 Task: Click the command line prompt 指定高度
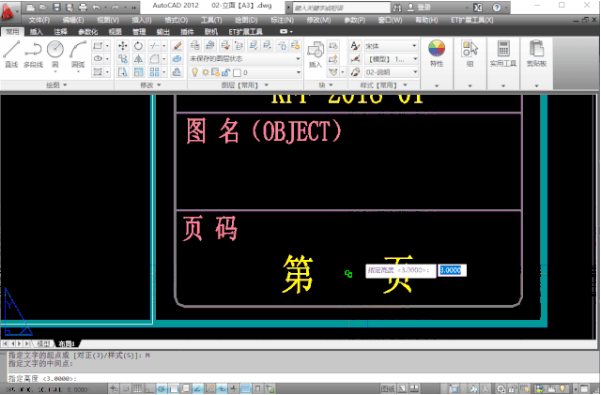42,379
